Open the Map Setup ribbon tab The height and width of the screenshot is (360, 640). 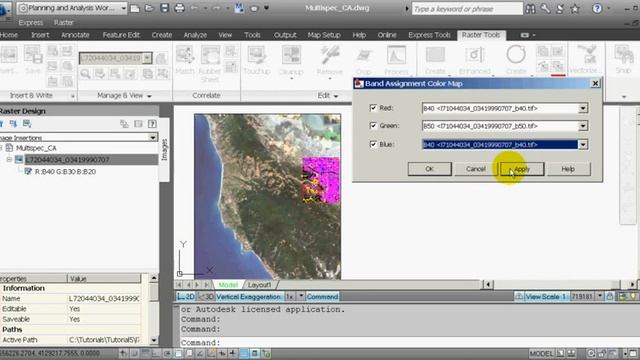[x=324, y=35]
